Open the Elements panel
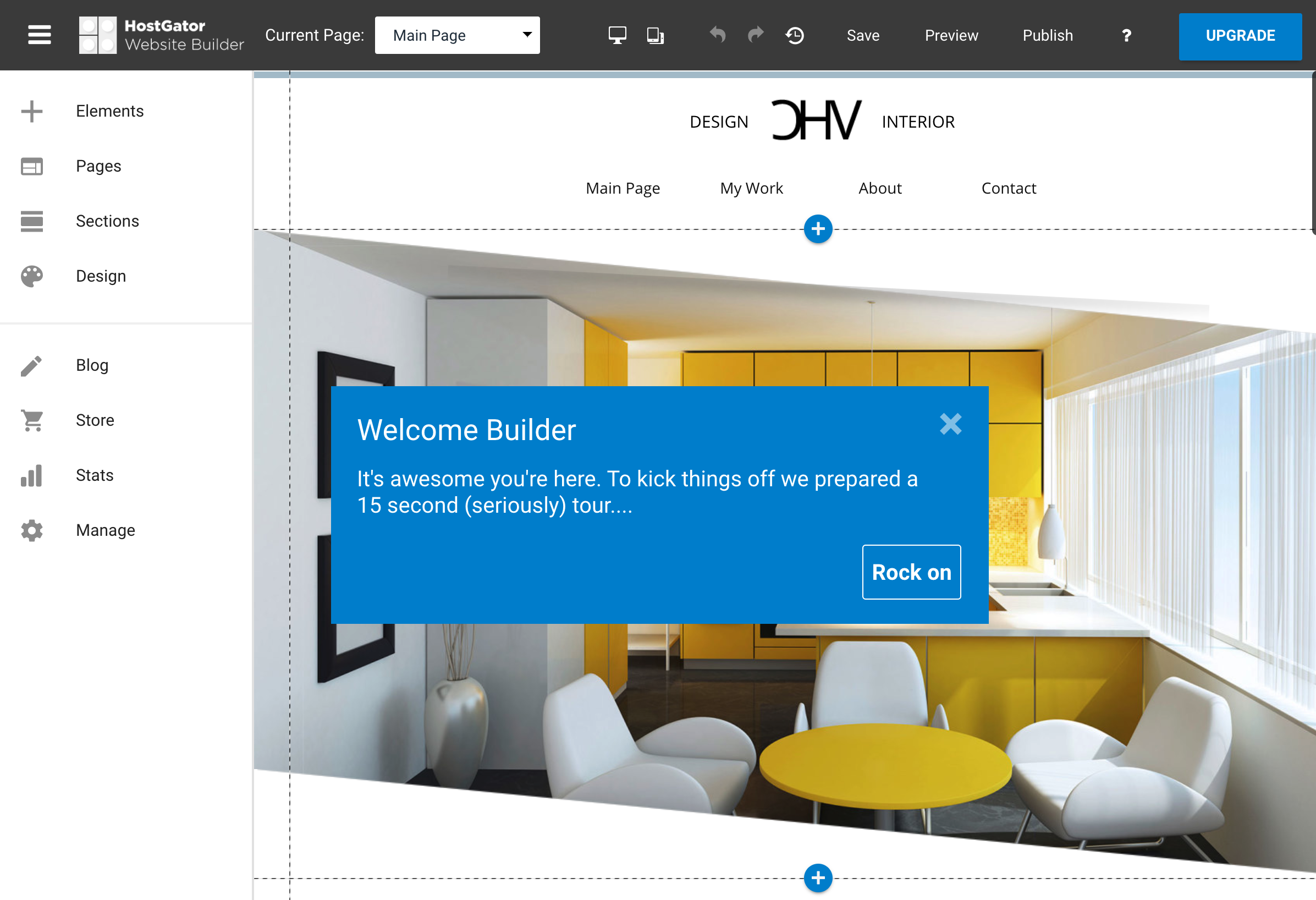Viewport: 1316px width, 900px height. pos(110,111)
